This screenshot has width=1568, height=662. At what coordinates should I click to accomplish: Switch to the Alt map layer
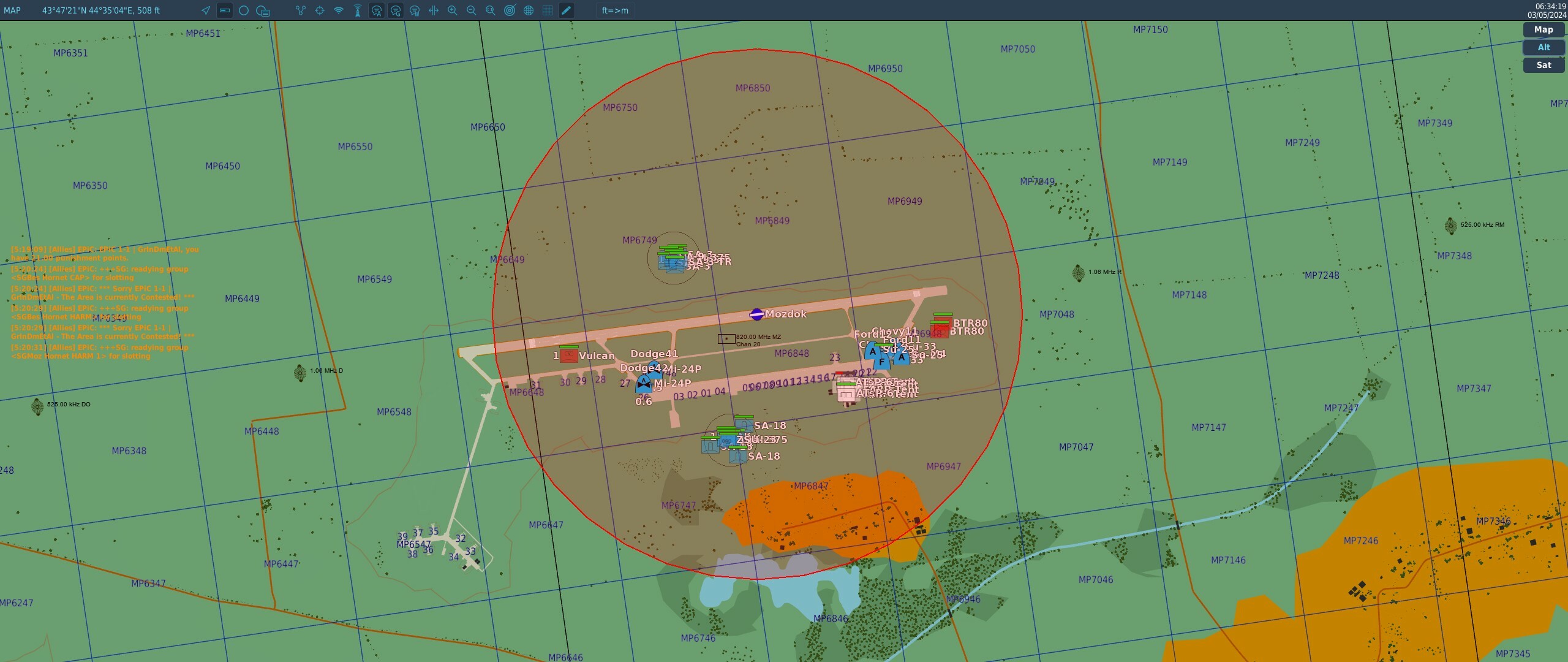point(1543,47)
